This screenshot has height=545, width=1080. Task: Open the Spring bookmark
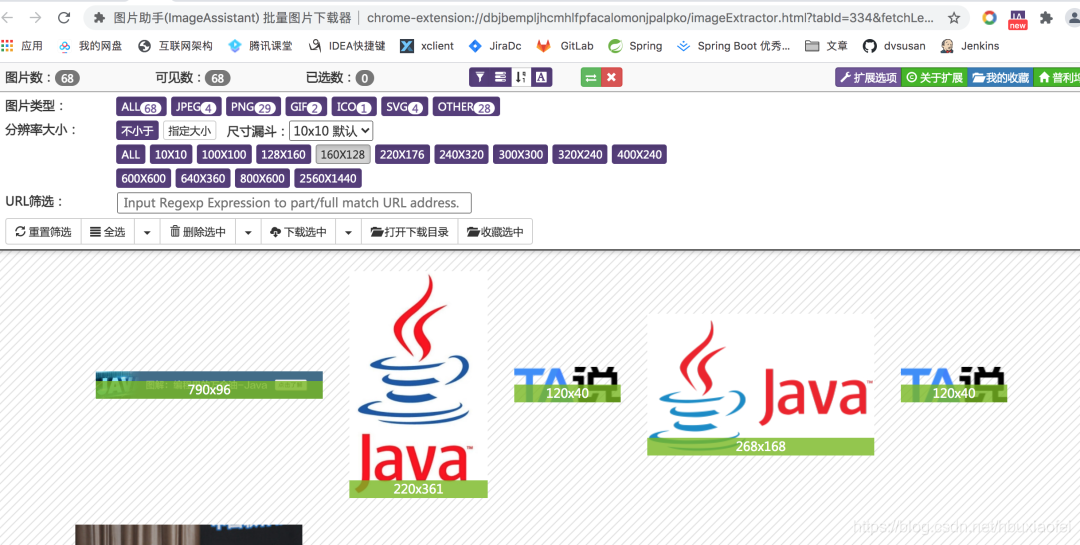pos(636,46)
